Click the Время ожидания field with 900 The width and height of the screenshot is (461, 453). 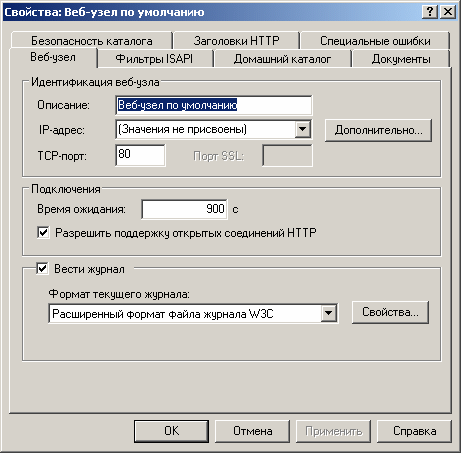coord(185,209)
